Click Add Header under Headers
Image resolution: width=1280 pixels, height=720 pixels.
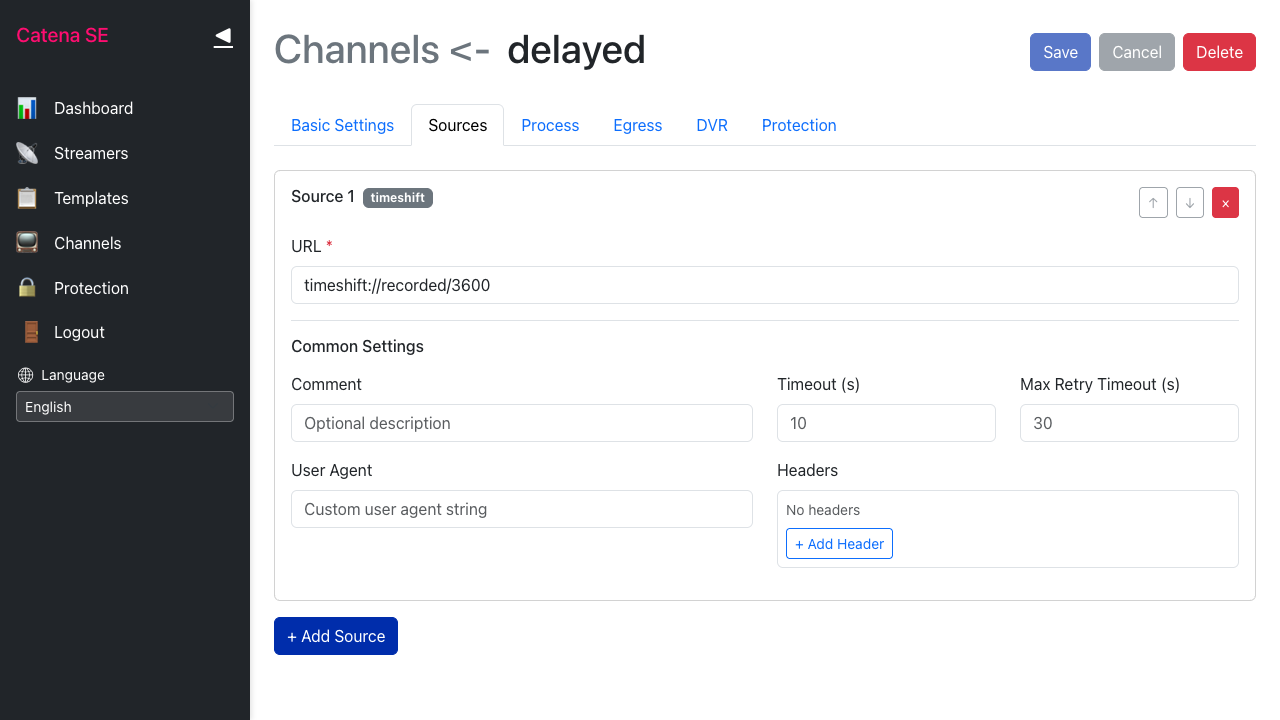click(x=839, y=543)
